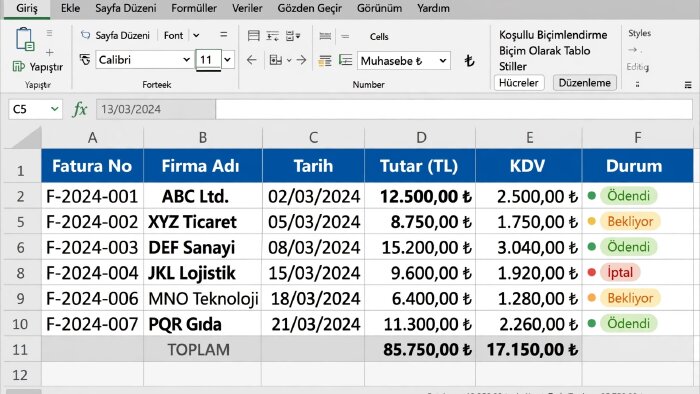Click the font size box showing 11
Screen dimensions: 700x394
[208, 60]
